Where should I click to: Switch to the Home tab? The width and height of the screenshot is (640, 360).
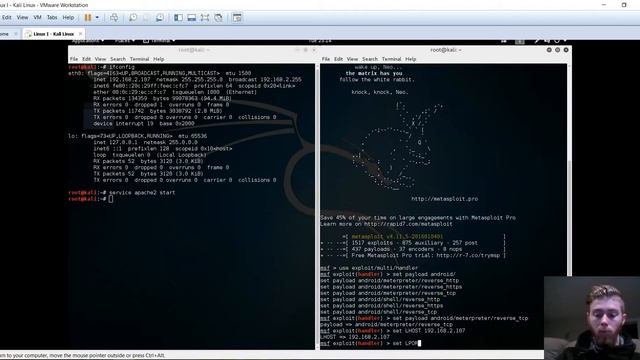tap(5, 34)
